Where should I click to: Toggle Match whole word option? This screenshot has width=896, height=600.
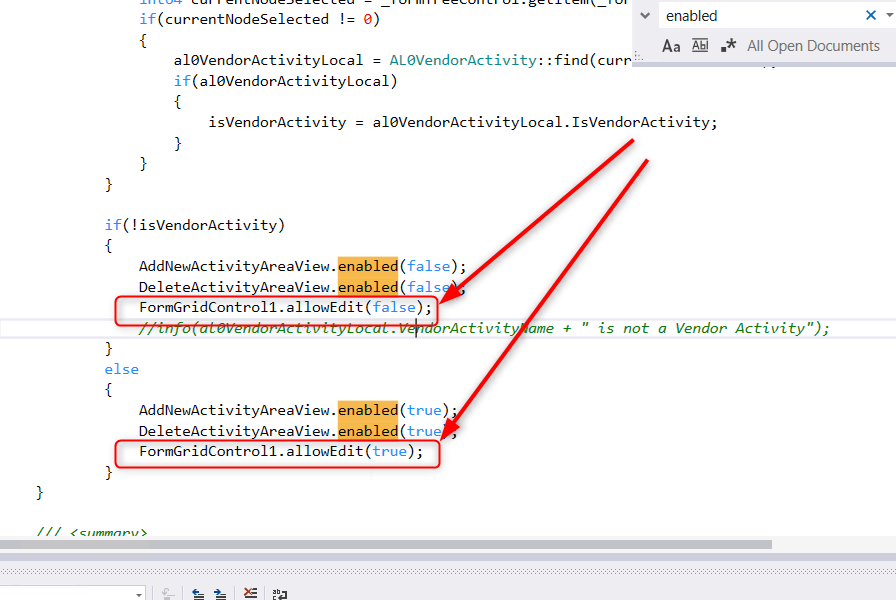pos(700,46)
